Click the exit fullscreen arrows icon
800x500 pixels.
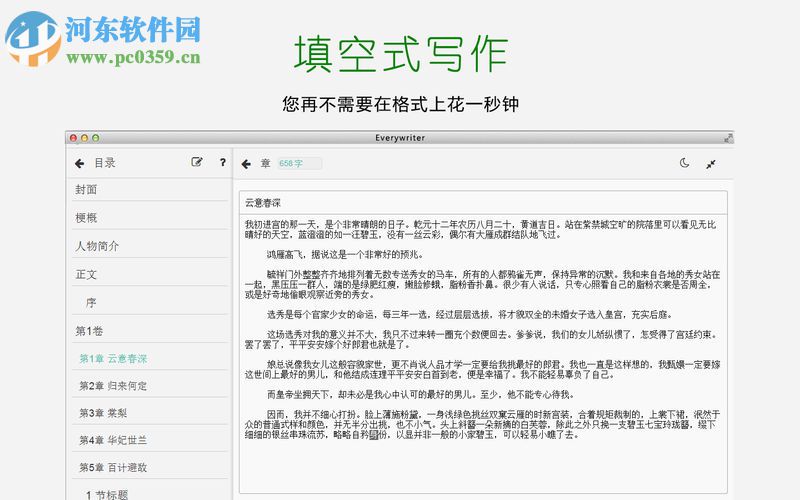point(711,164)
